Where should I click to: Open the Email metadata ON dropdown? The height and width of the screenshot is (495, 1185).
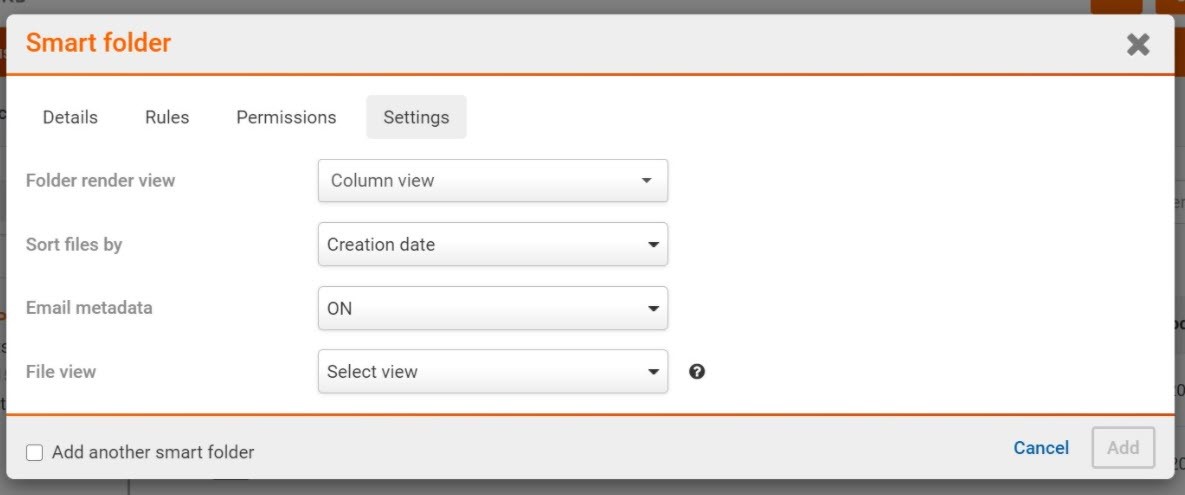492,308
